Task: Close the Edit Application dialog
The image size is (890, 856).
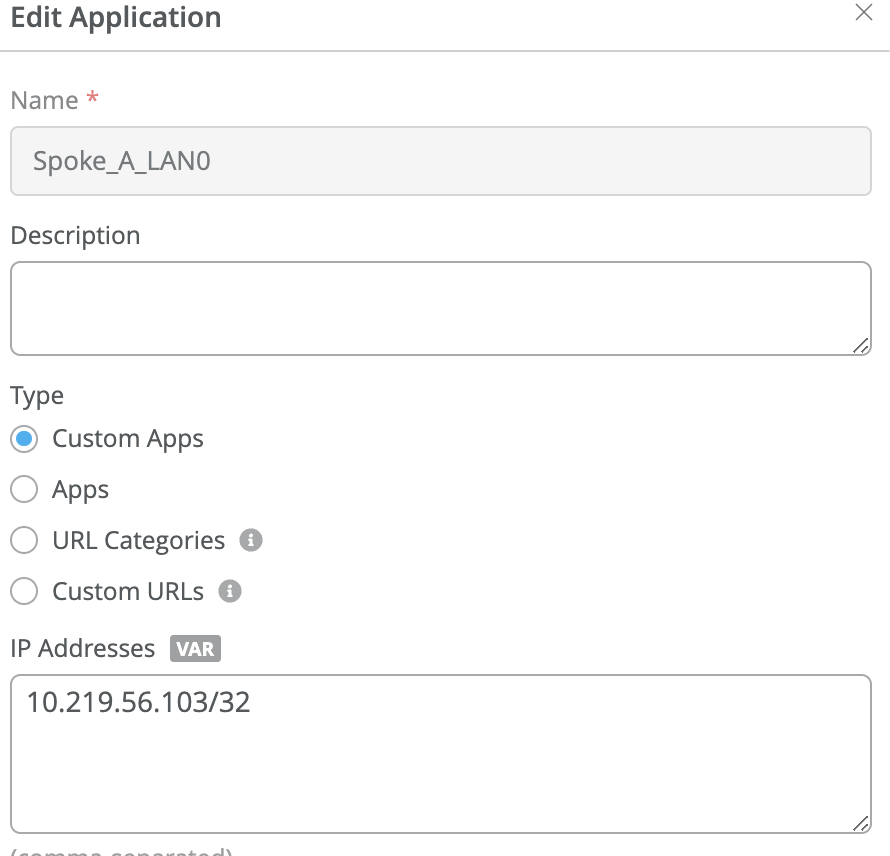Action: coord(863,13)
